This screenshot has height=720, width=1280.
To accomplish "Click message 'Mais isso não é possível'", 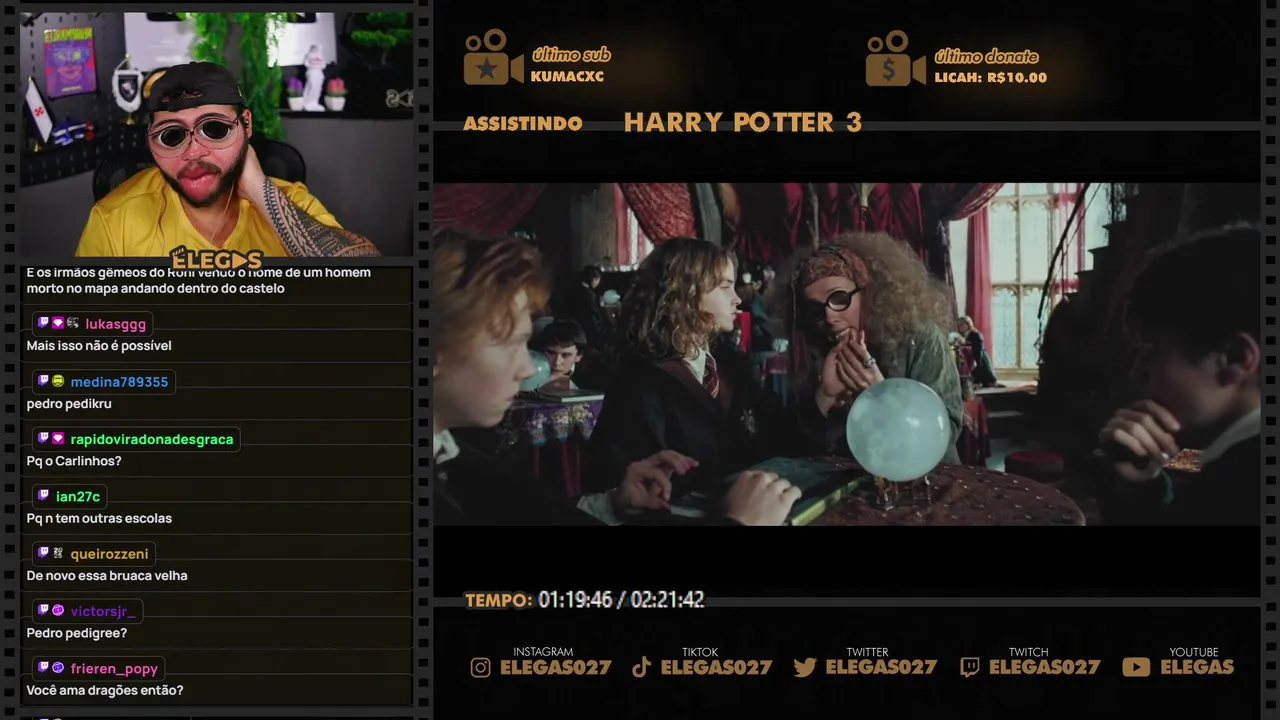I will [99, 346].
